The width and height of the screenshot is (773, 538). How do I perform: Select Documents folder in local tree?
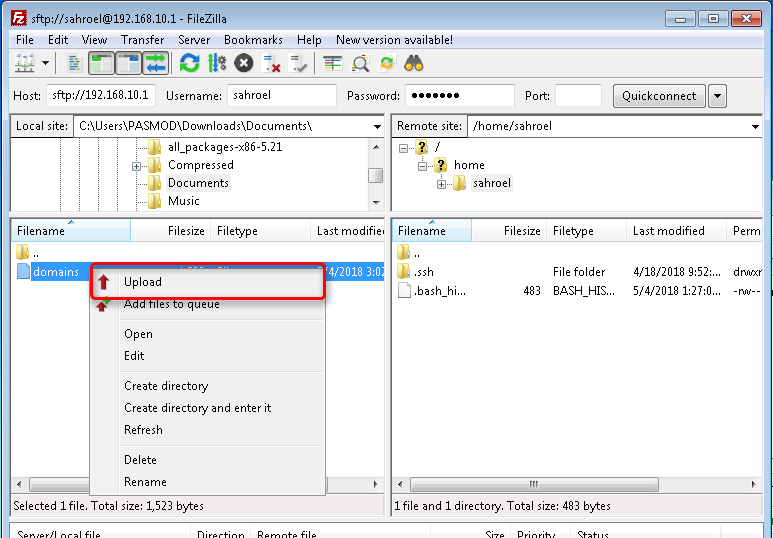[198, 183]
